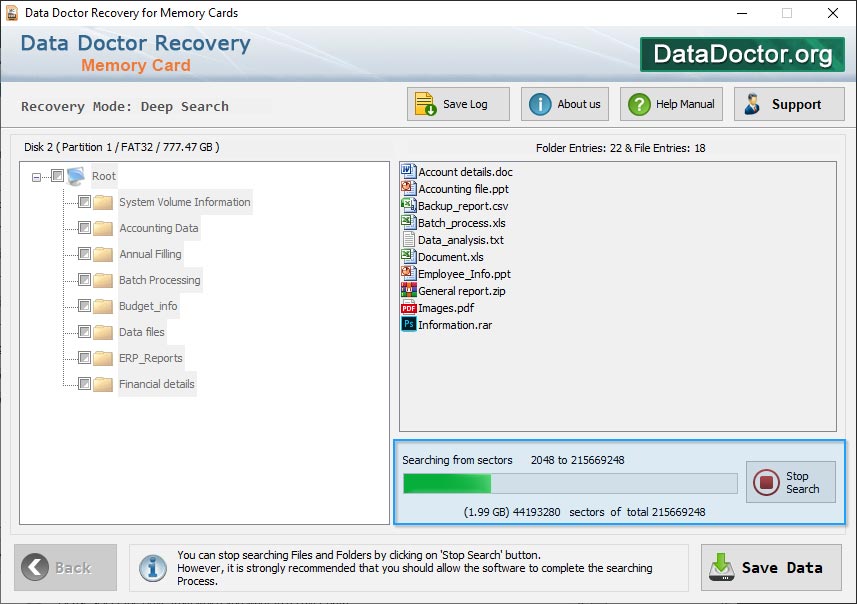Click the Save Data button label
The height and width of the screenshot is (604, 857).
tap(782, 568)
